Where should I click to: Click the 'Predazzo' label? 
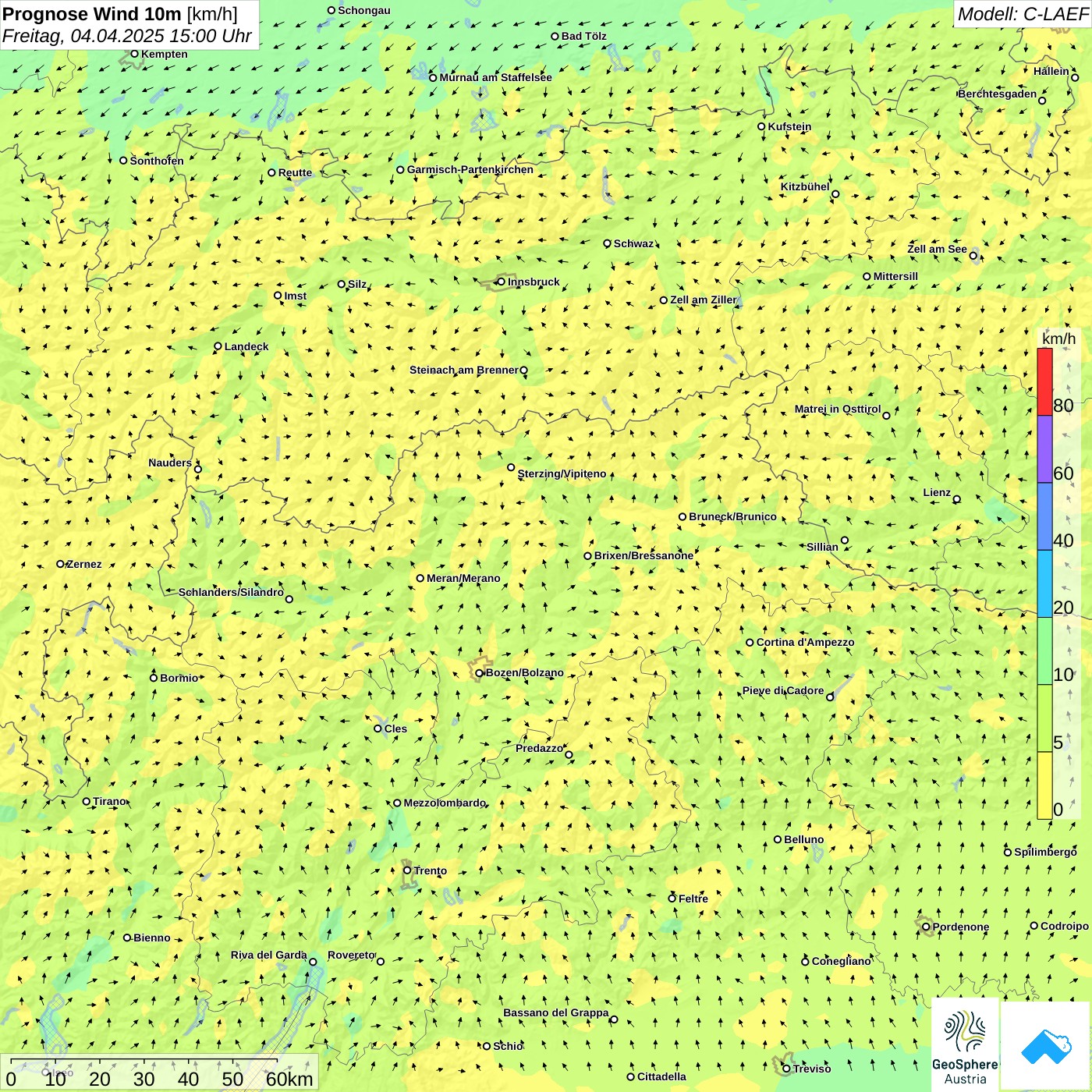pyautogui.click(x=539, y=748)
